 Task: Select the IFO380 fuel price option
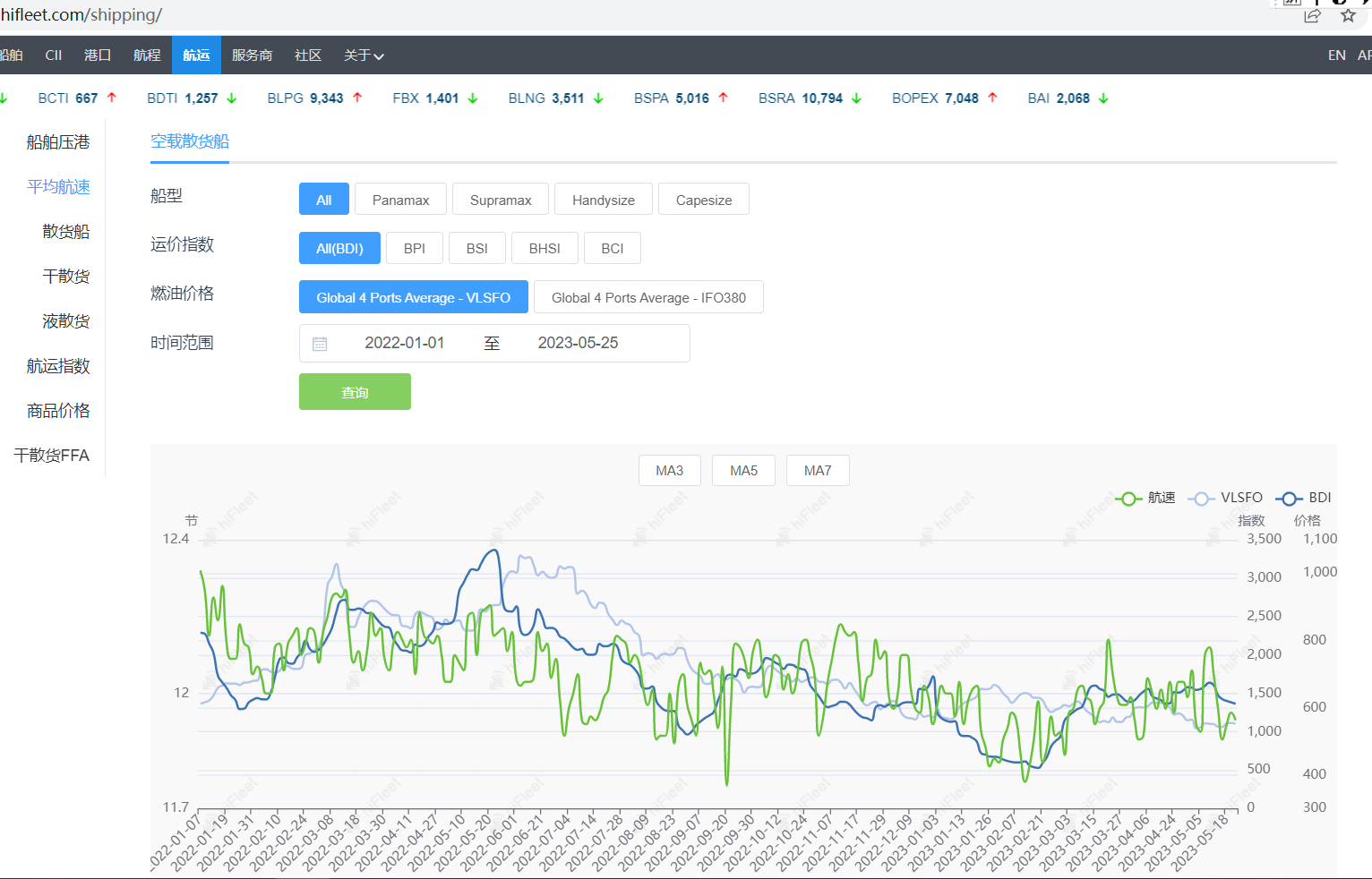pos(648,297)
